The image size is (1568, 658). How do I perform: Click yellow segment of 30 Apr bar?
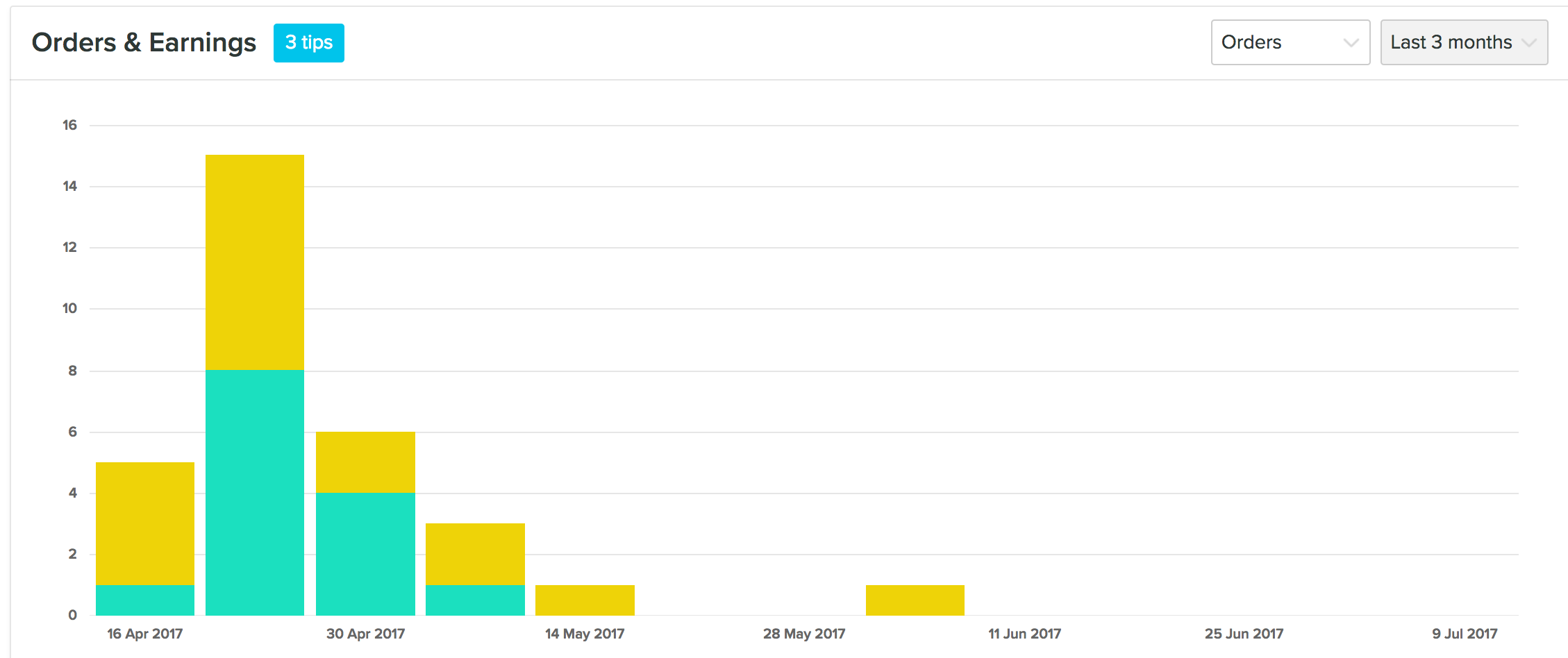[x=365, y=462]
